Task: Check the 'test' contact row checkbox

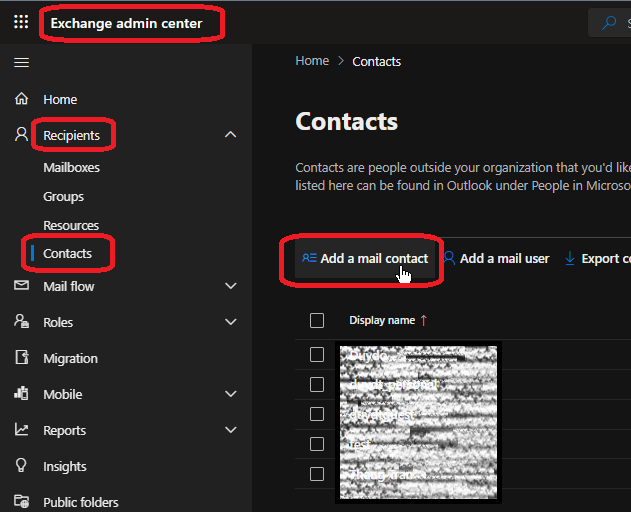Action: 317,444
